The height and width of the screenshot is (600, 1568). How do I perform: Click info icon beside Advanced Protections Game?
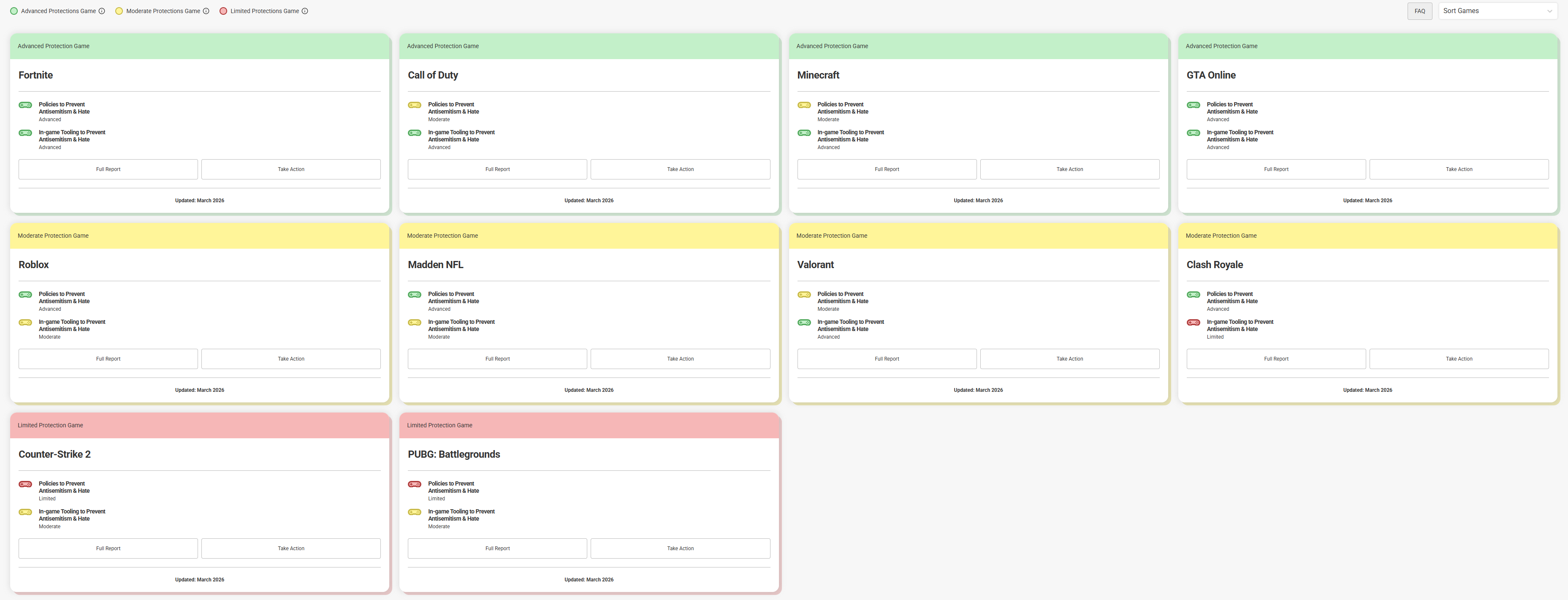(102, 11)
